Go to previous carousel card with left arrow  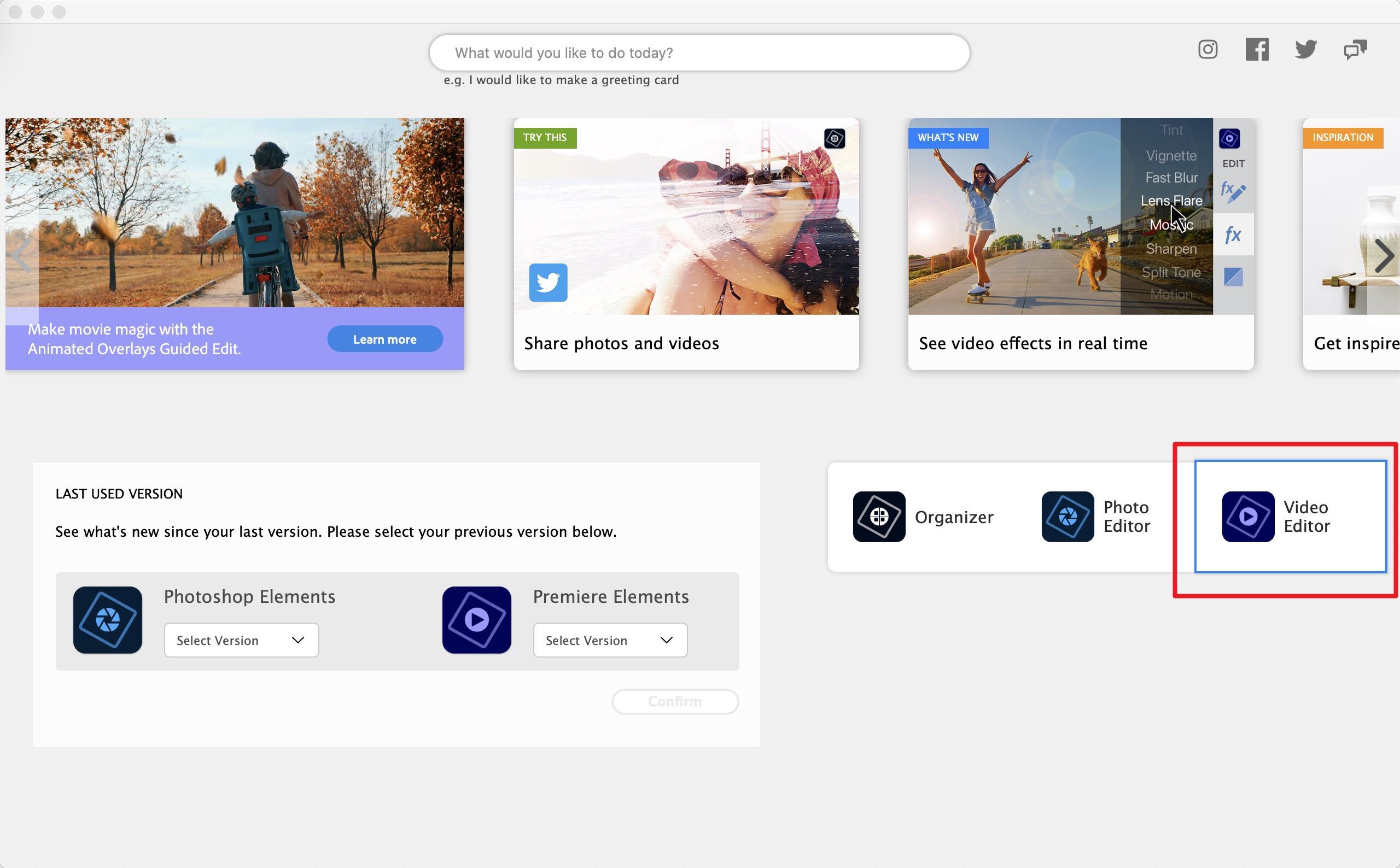click(22, 256)
